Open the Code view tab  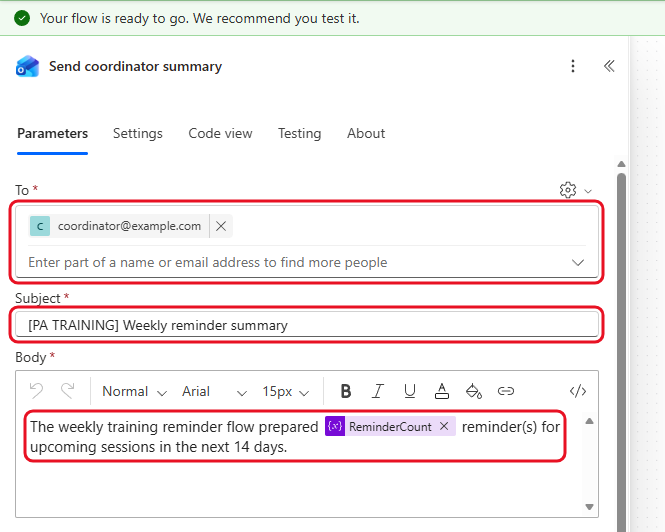pyautogui.click(x=220, y=134)
